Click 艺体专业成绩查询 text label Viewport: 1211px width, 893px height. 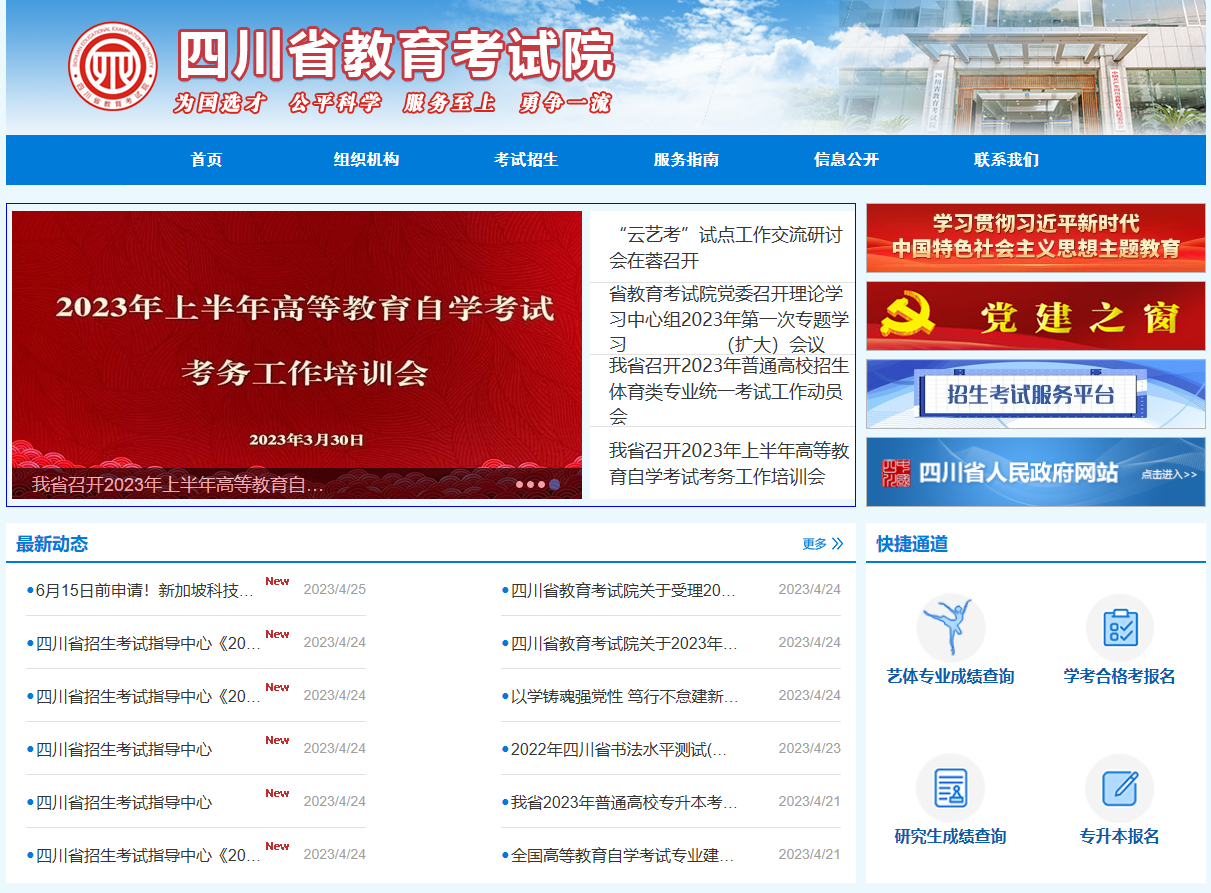click(950, 676)
